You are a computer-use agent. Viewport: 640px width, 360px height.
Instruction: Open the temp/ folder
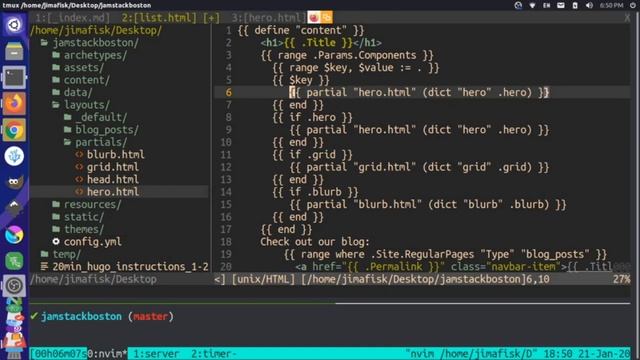[67, 254]
